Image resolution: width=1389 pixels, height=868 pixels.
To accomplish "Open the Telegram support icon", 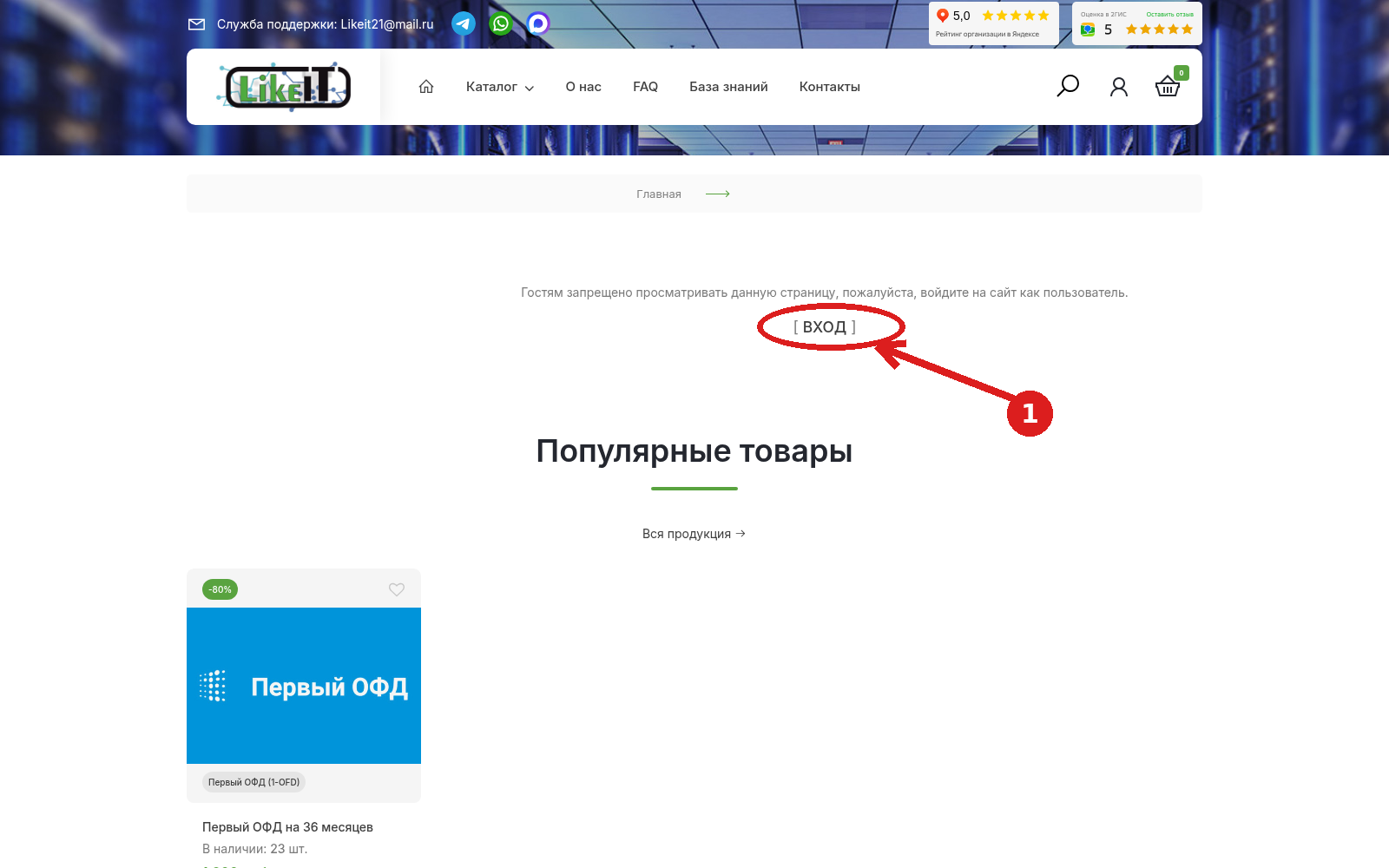I will 464,23.
